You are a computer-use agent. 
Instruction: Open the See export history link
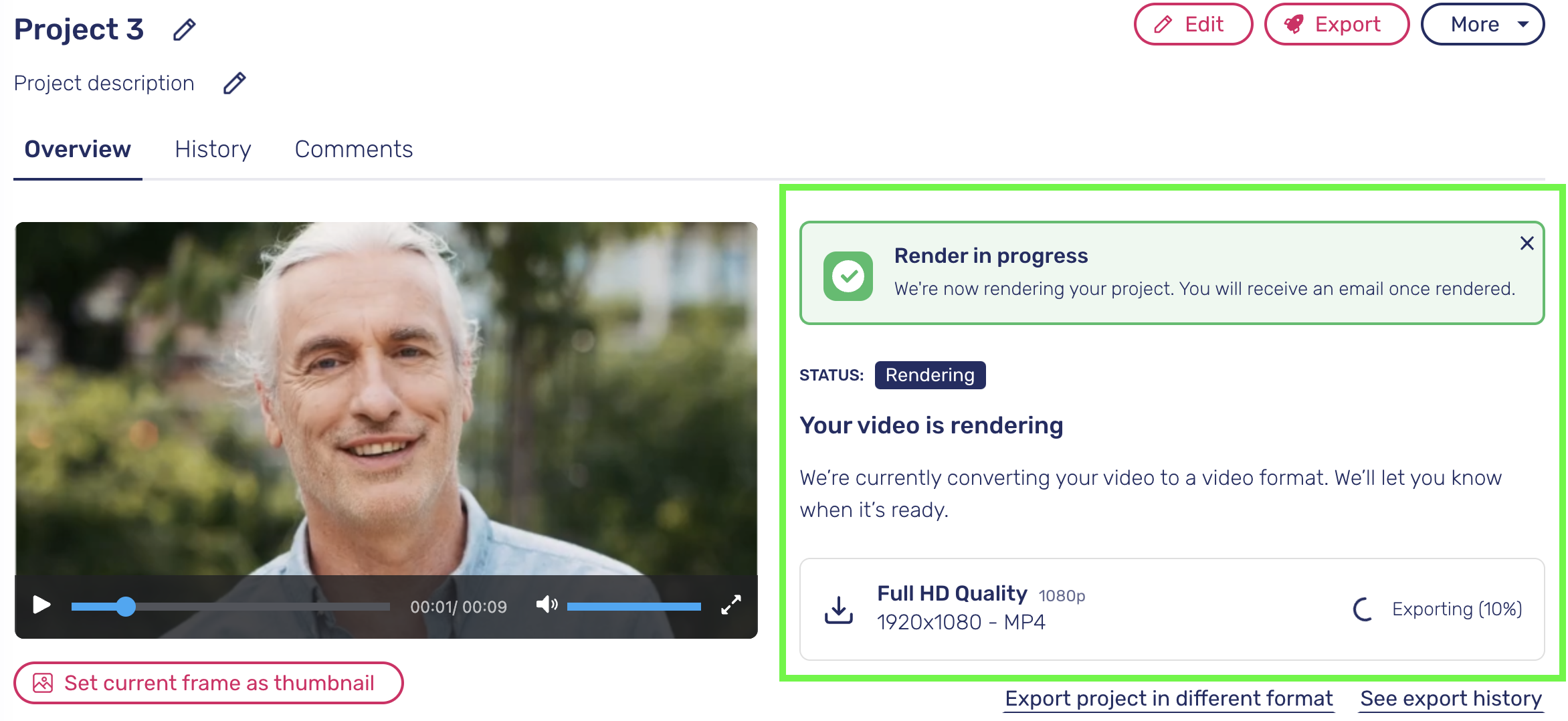tap(1451, 699)
